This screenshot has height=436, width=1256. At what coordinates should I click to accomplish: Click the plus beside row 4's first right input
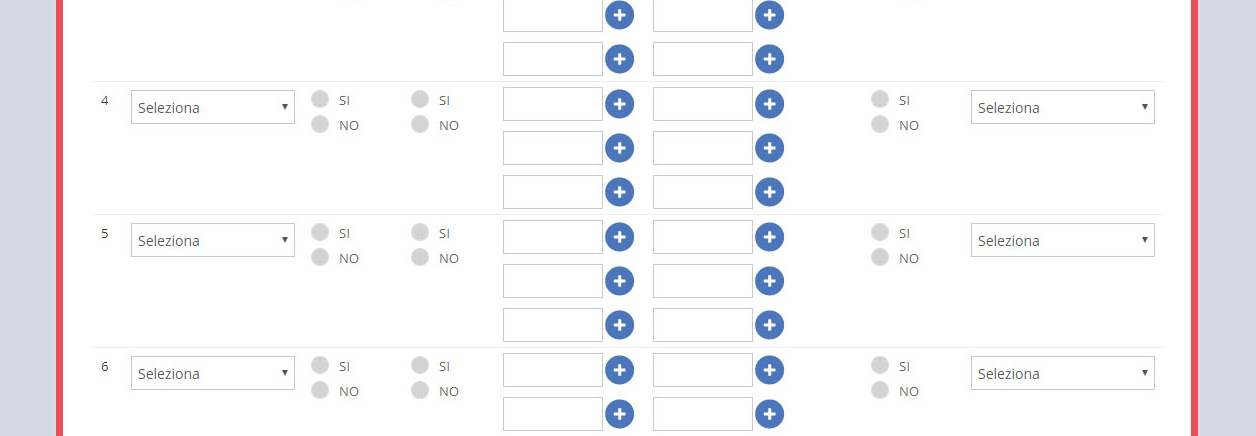coord(769,104)
